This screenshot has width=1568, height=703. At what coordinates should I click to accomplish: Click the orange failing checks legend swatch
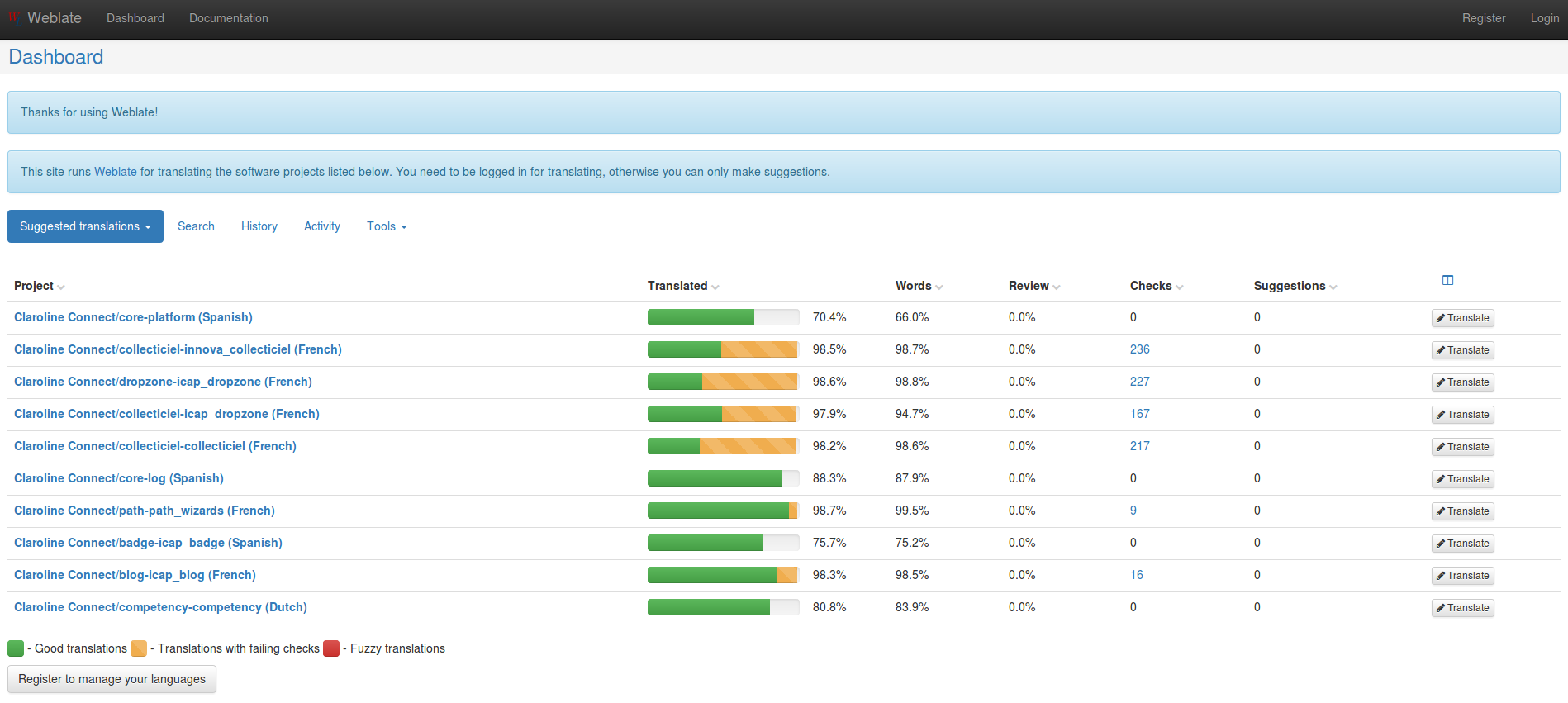click(139, 648)
